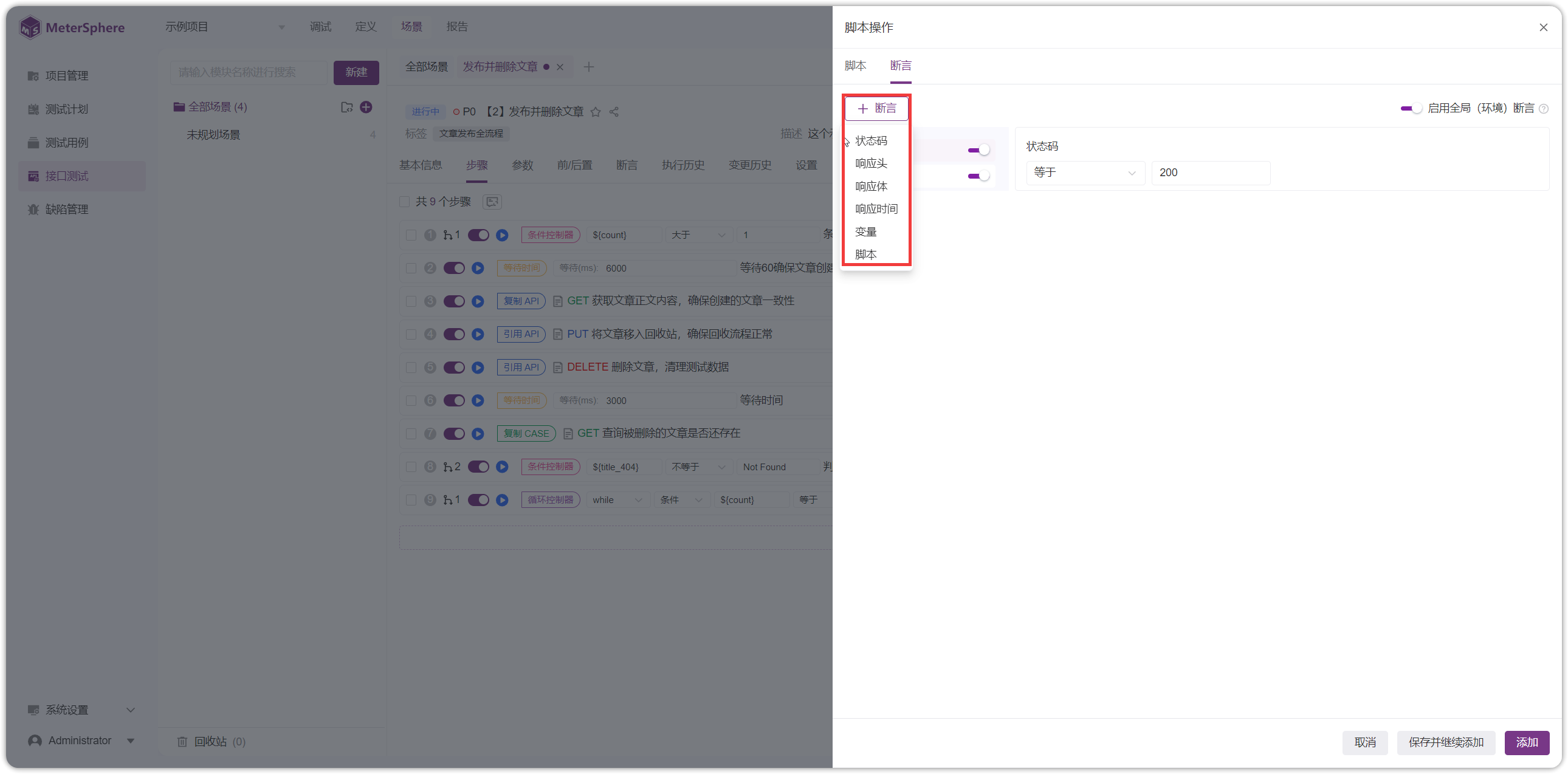Click new folder icon beside 全部场景

click(346, 107)
